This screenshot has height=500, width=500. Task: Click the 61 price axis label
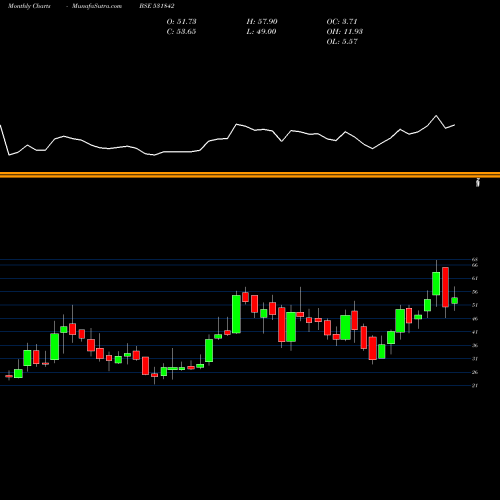(475, 278)
